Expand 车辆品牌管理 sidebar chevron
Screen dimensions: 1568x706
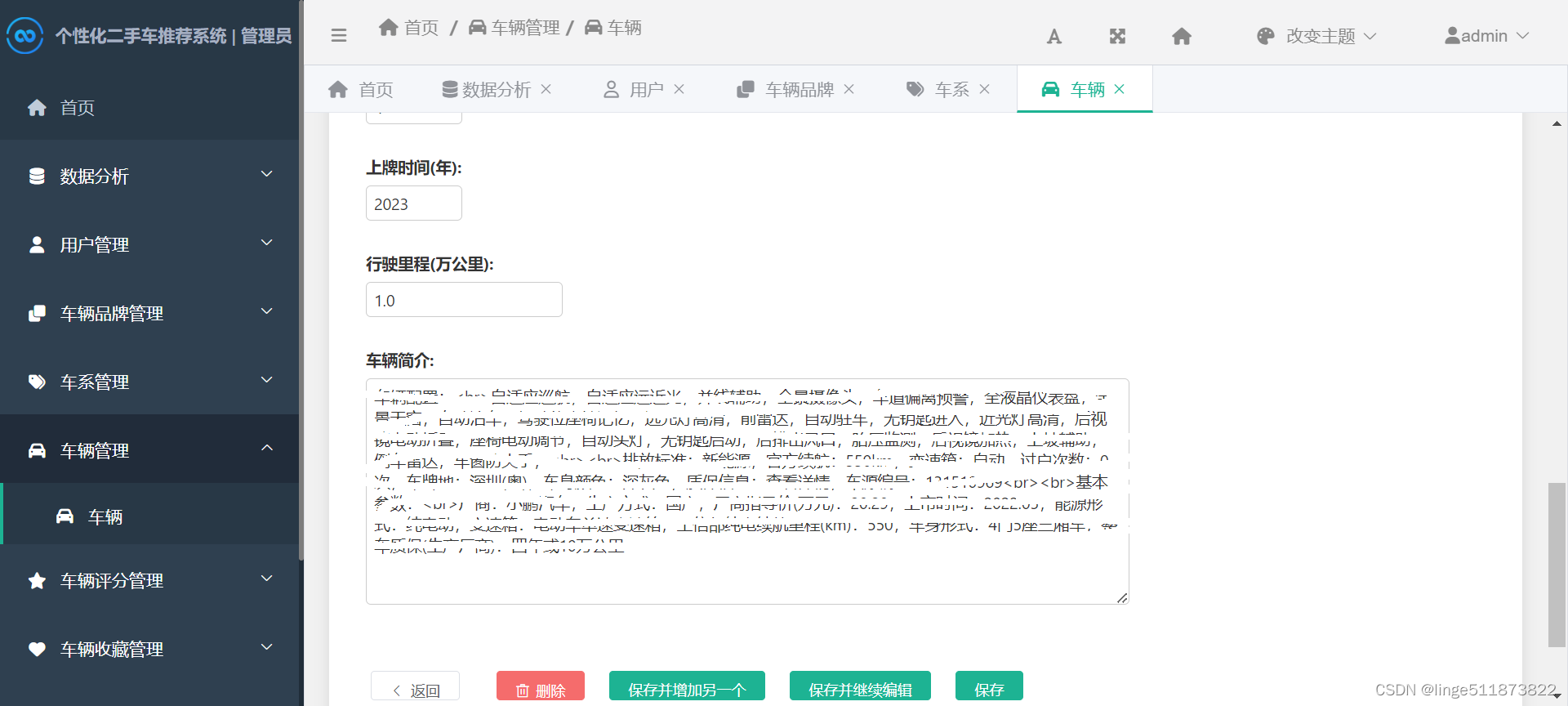point(266,311)
